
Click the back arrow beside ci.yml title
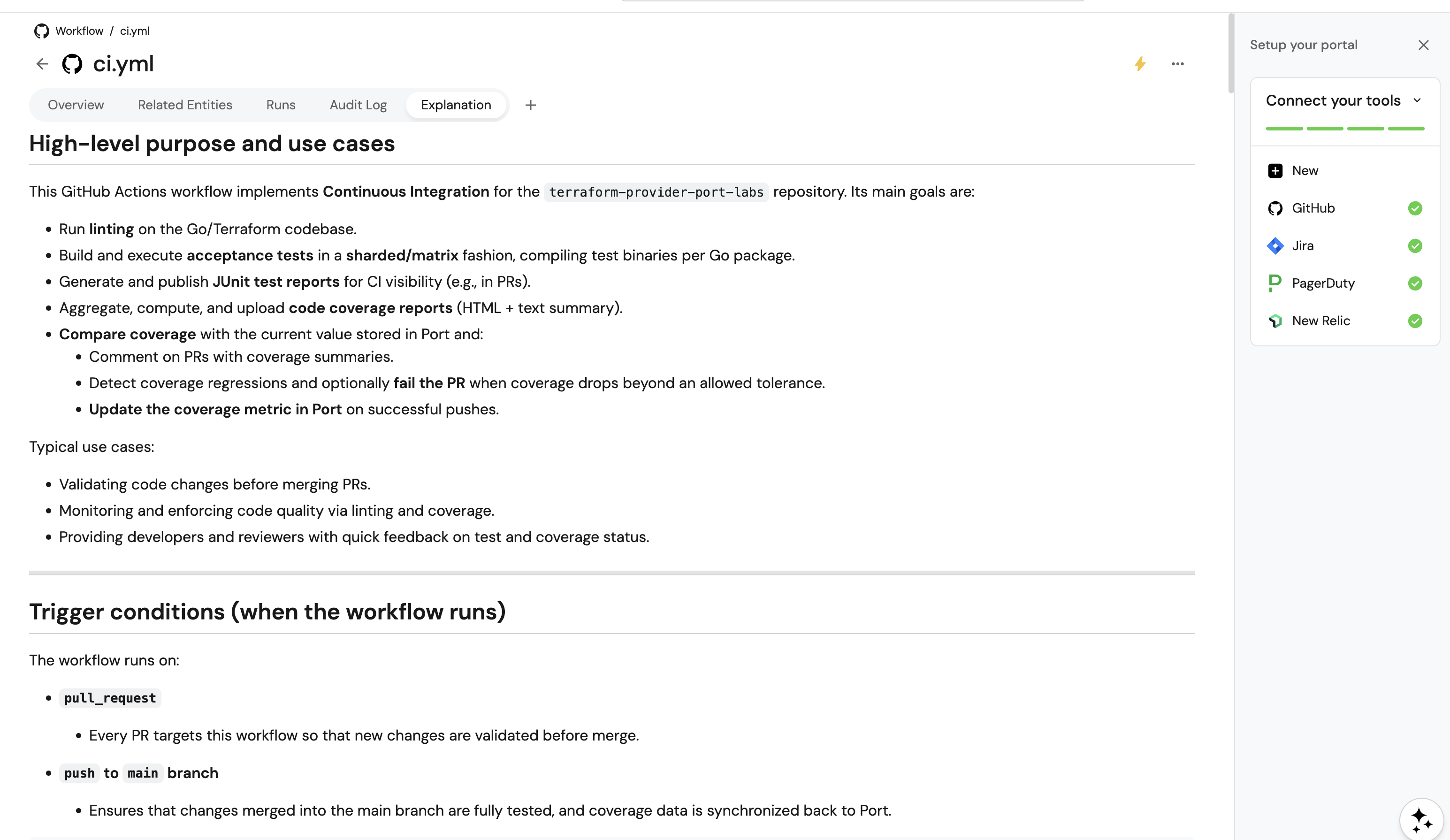point(42,64)
